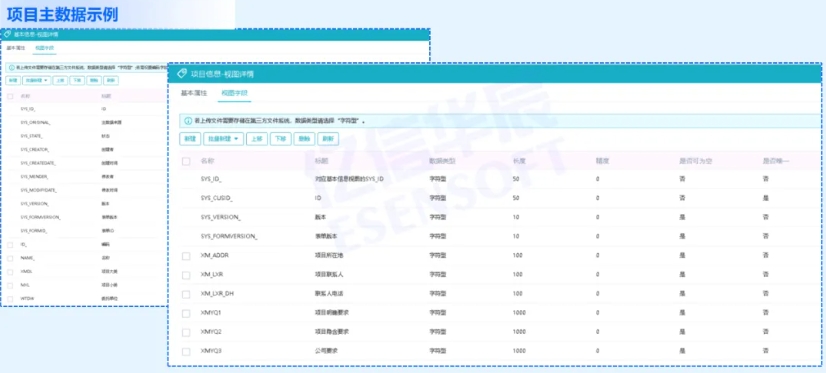Screen dimensions: 826x373
Task: Open 批量新建 dropdown in 项目信息 window
Action: 223,139
